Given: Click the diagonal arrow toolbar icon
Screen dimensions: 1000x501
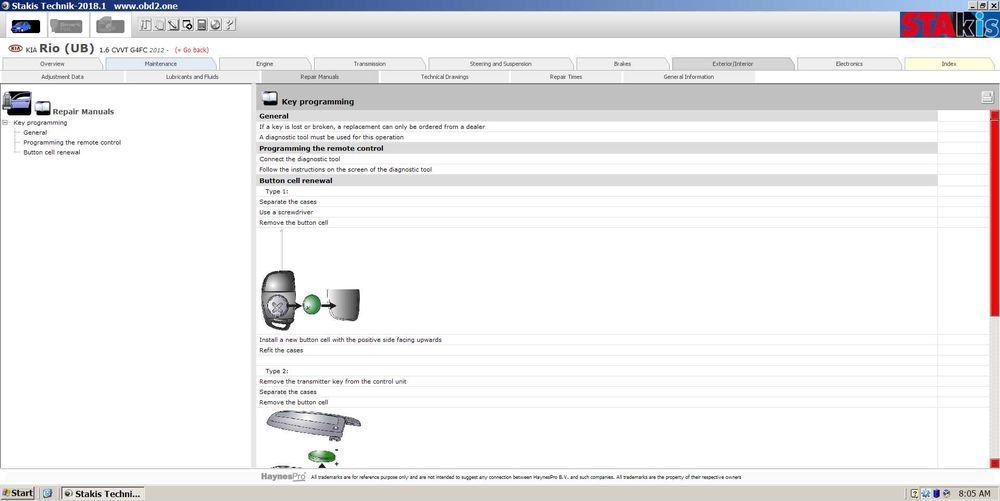Looking at the screenshot, I should pos(173,25).
